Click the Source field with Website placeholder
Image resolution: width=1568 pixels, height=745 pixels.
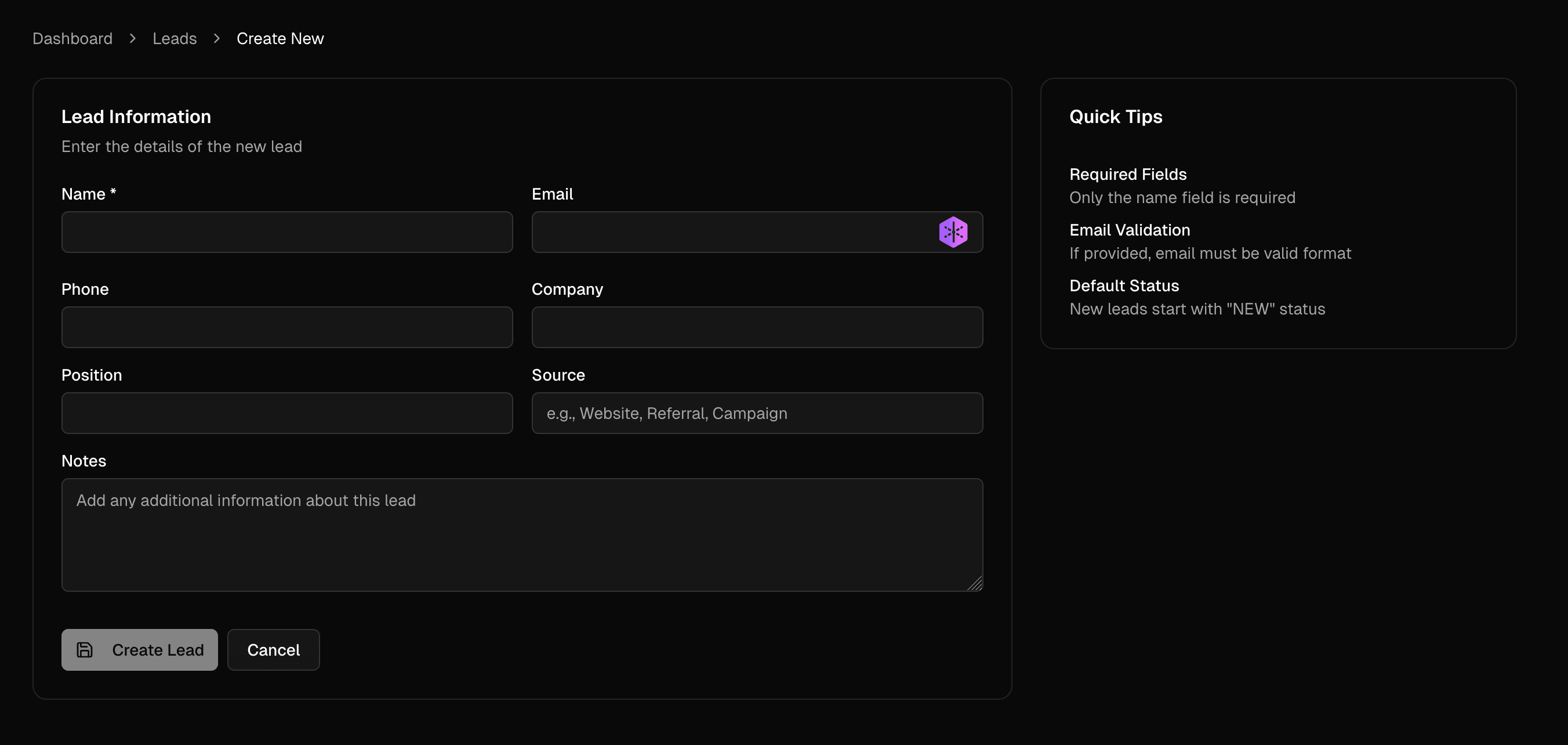coord(757,413)
